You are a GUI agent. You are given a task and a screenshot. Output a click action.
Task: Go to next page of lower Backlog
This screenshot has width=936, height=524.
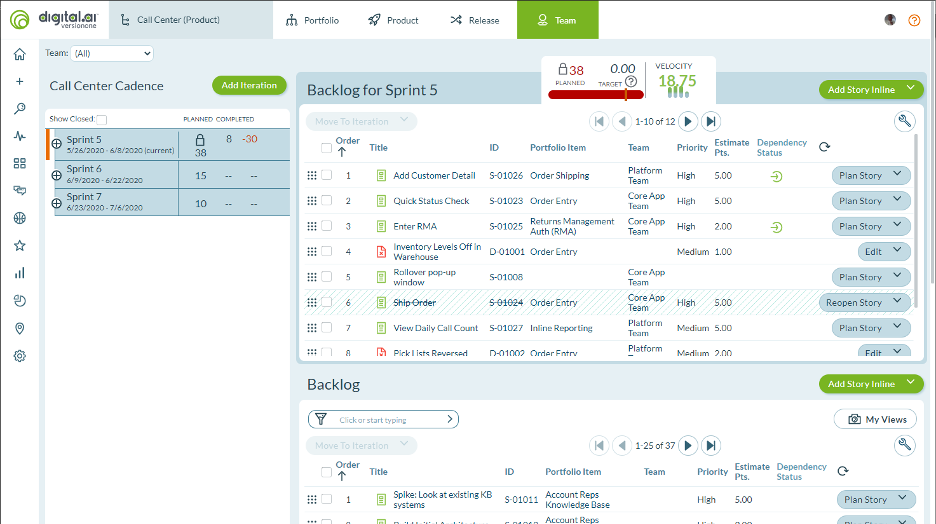tap(688, 445)
